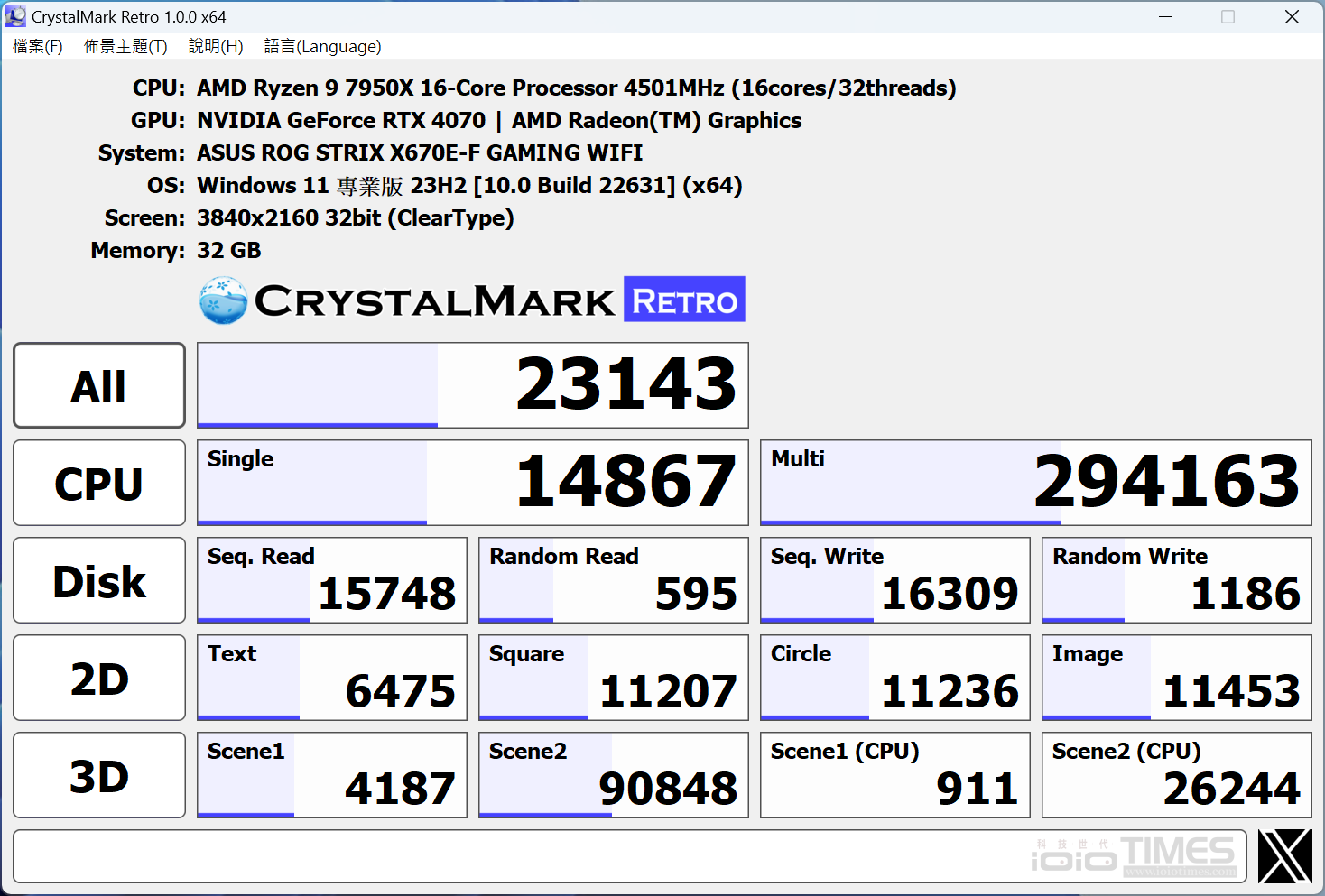Open the 說明(H) help menu

pos(216,46)
